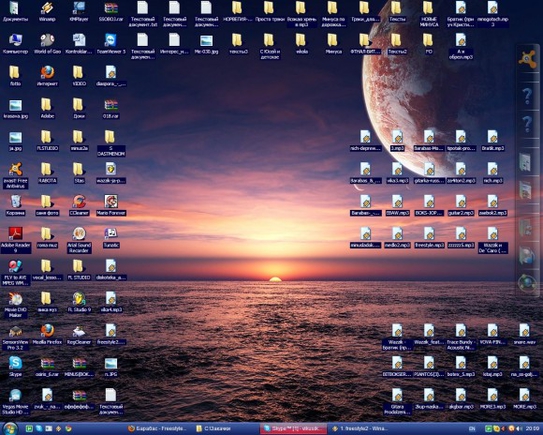Switch to the Firefox Барабас taskbar button
Viewport: 543px width, 435px height.
(158, 429)
